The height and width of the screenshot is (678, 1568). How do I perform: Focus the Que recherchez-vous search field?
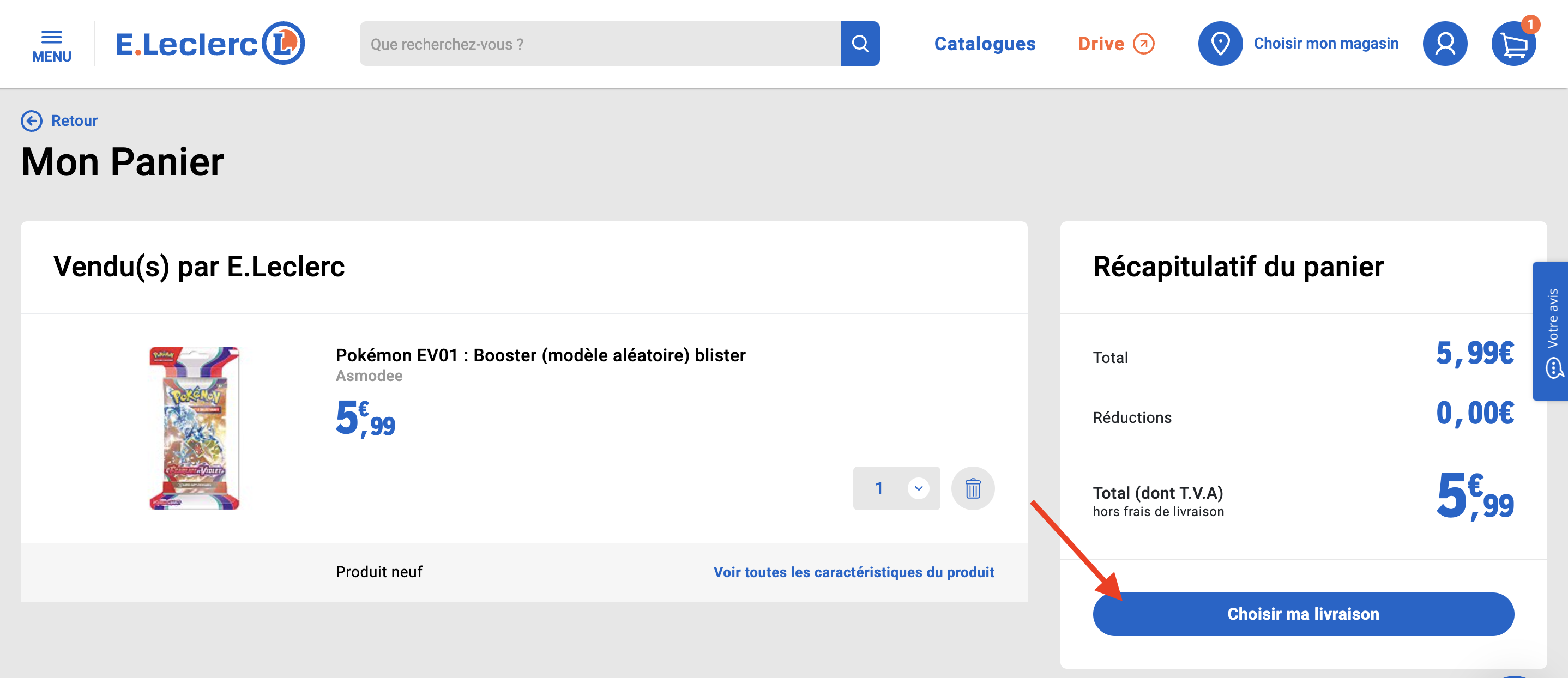tap(600, 44)
